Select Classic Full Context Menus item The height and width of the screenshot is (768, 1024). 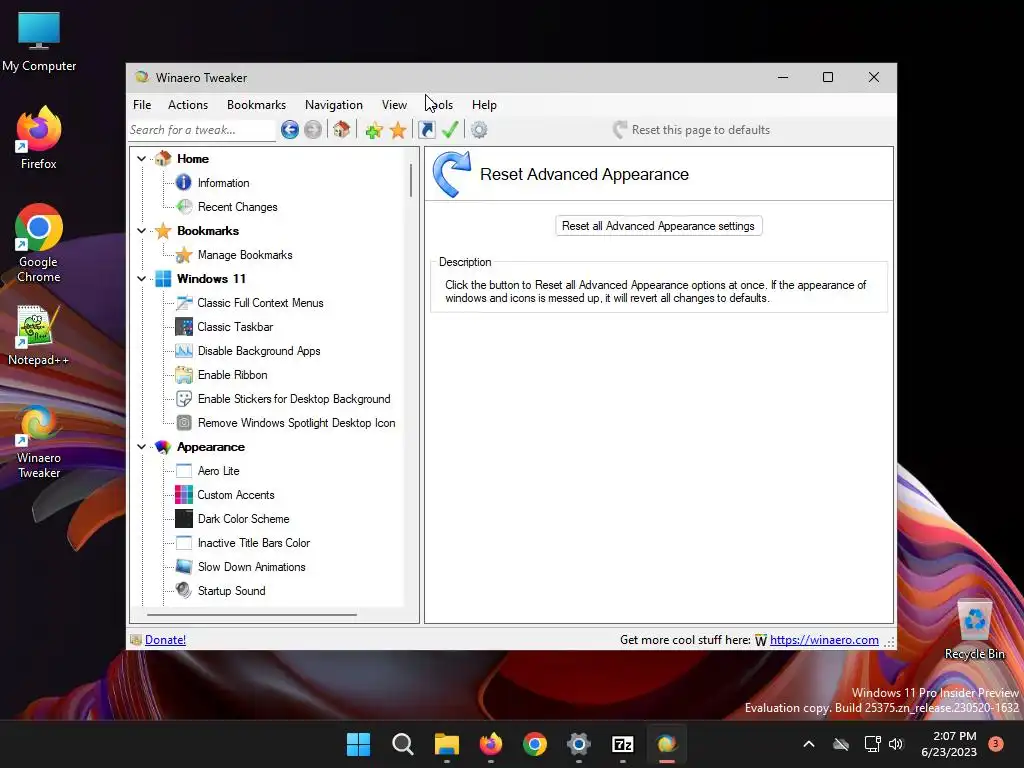click(260, 303)
